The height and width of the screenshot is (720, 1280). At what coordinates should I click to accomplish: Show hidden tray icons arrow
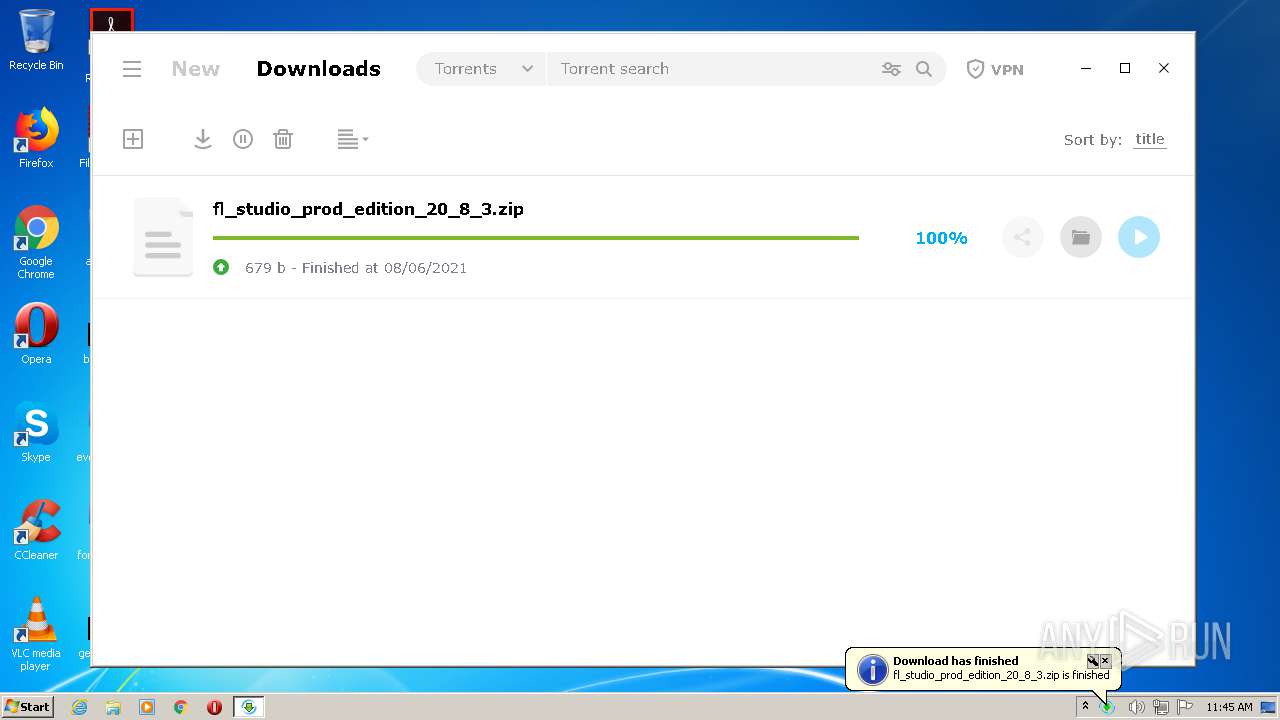(1085, 706)
